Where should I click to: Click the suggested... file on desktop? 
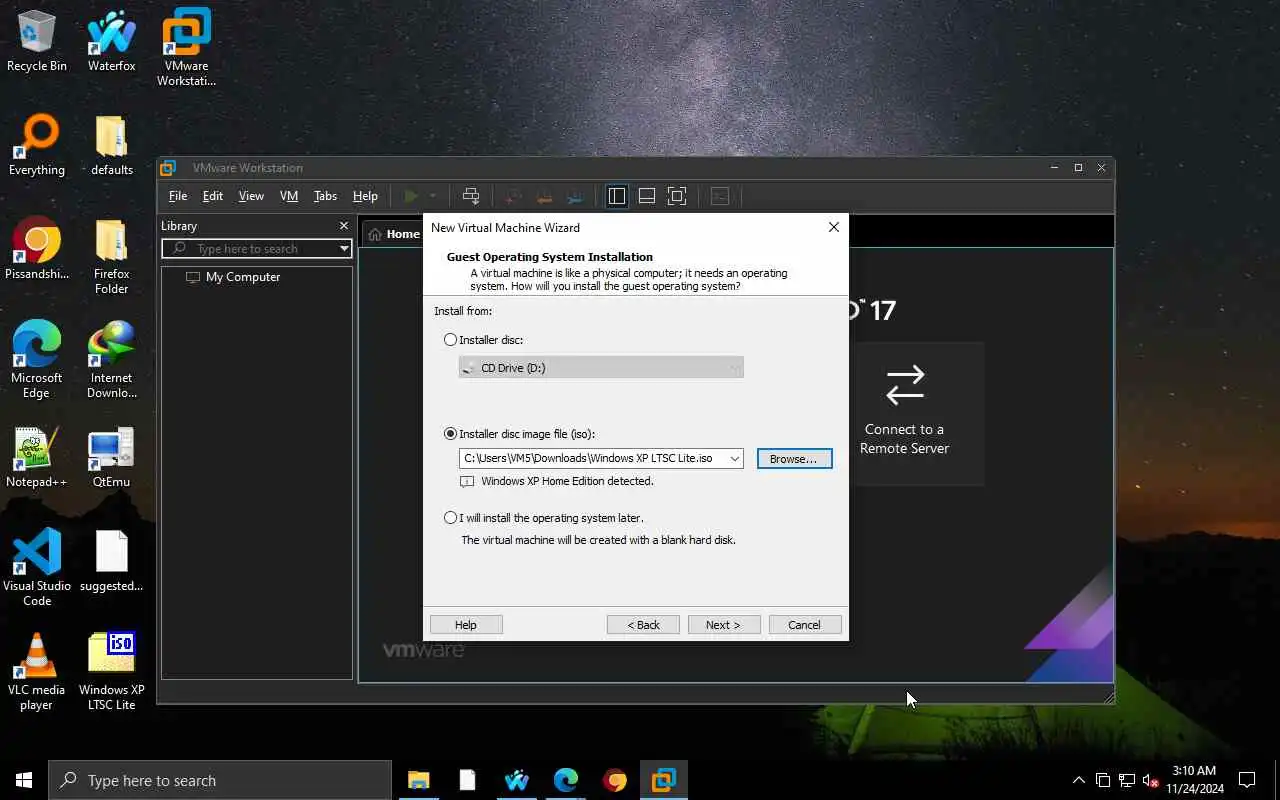tap(112, 562)
